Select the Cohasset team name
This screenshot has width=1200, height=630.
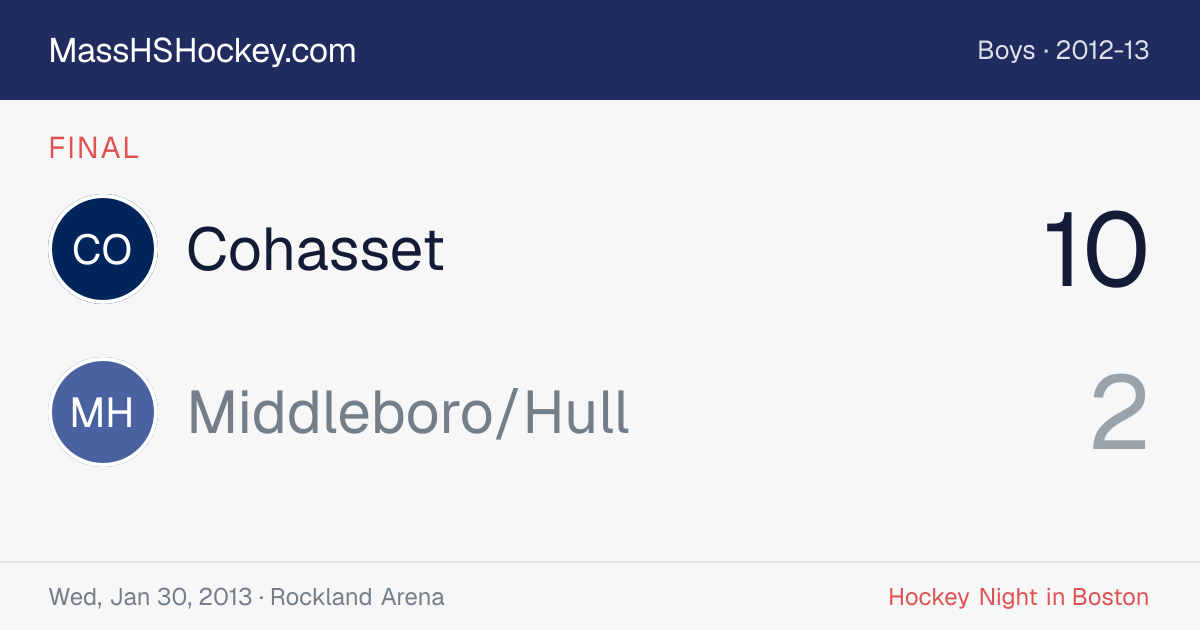click(x=315, y=249)
